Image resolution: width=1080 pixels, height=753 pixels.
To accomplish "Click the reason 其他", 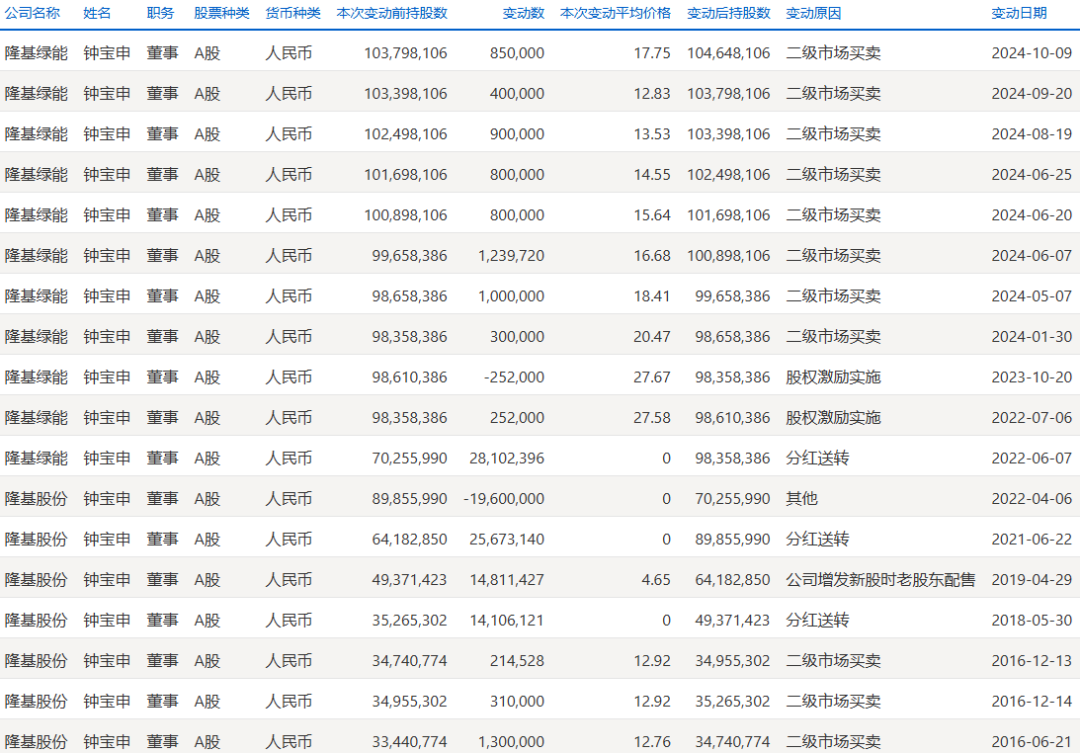I will (802, 499).
